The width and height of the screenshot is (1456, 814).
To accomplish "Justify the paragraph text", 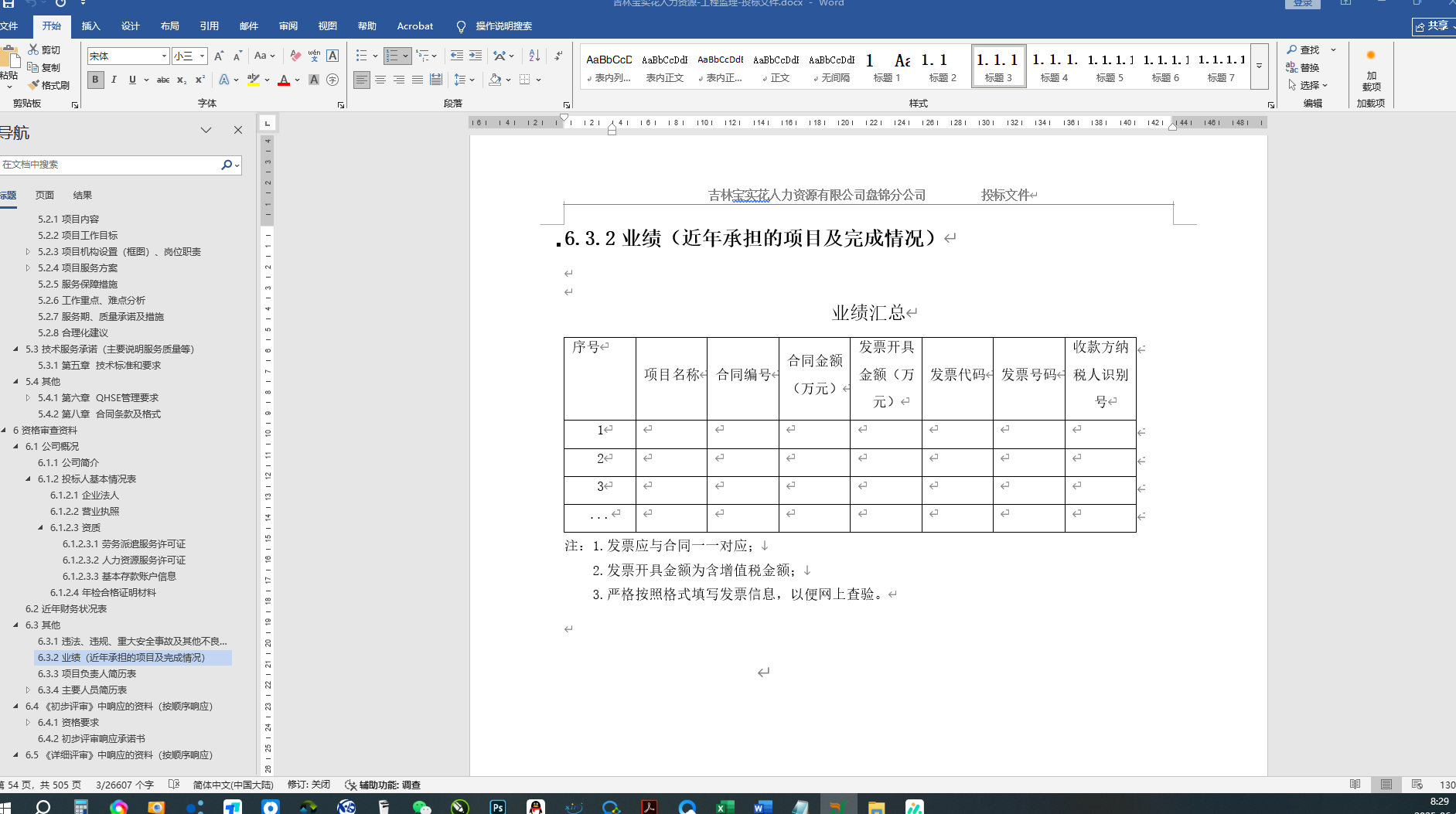I will [418, 80].
